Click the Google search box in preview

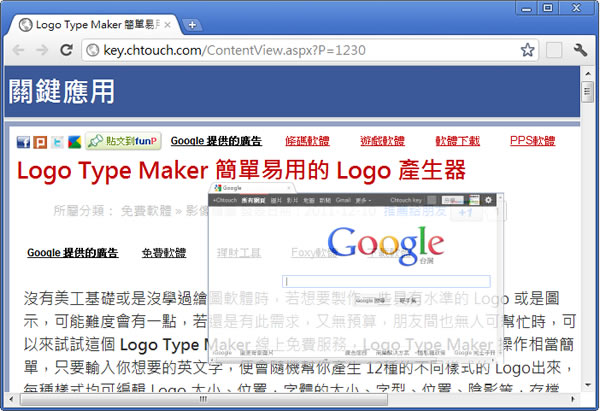[386, 282]
